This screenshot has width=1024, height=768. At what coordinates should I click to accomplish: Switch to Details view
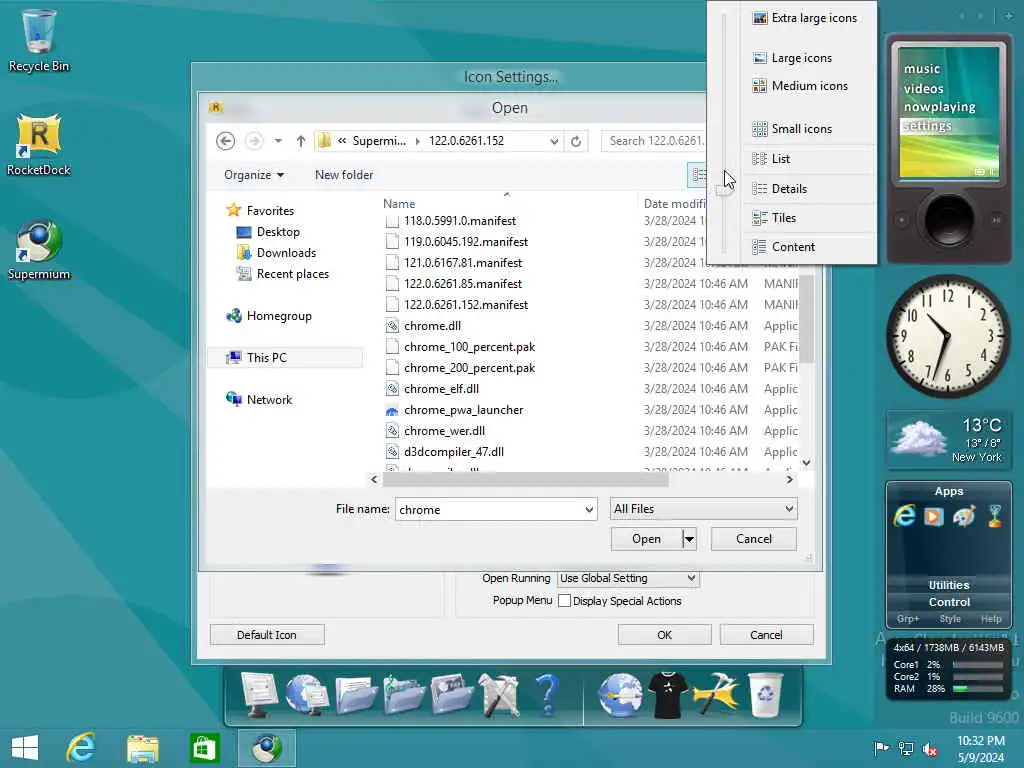[810, 189]
